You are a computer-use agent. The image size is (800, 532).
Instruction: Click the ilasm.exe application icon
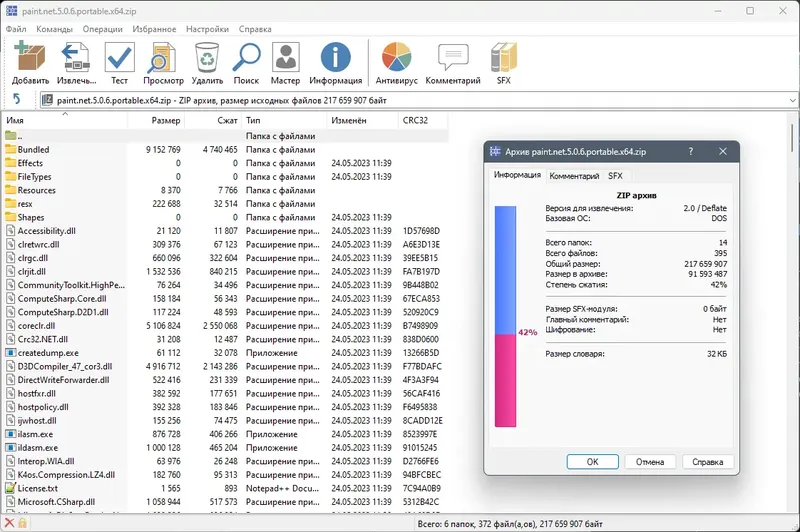pos(11,434)
